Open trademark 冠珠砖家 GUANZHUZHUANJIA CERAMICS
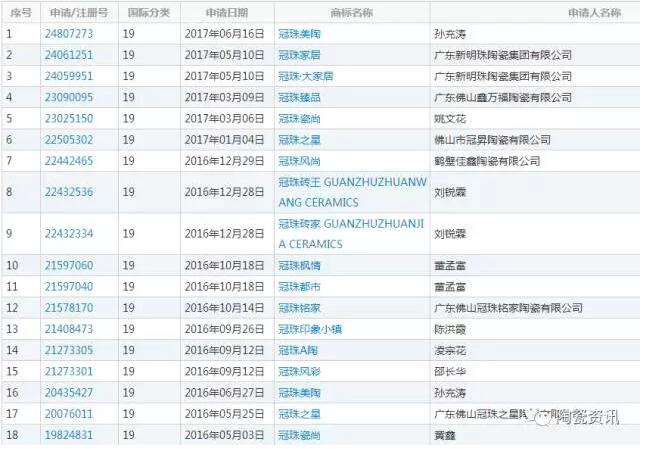 point(351,234)
